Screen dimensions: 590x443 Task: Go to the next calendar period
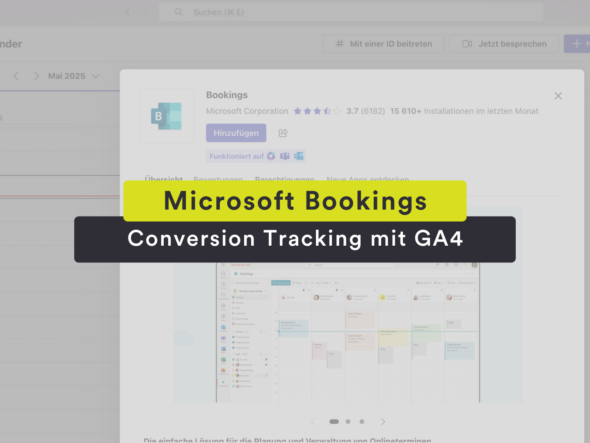36,76
